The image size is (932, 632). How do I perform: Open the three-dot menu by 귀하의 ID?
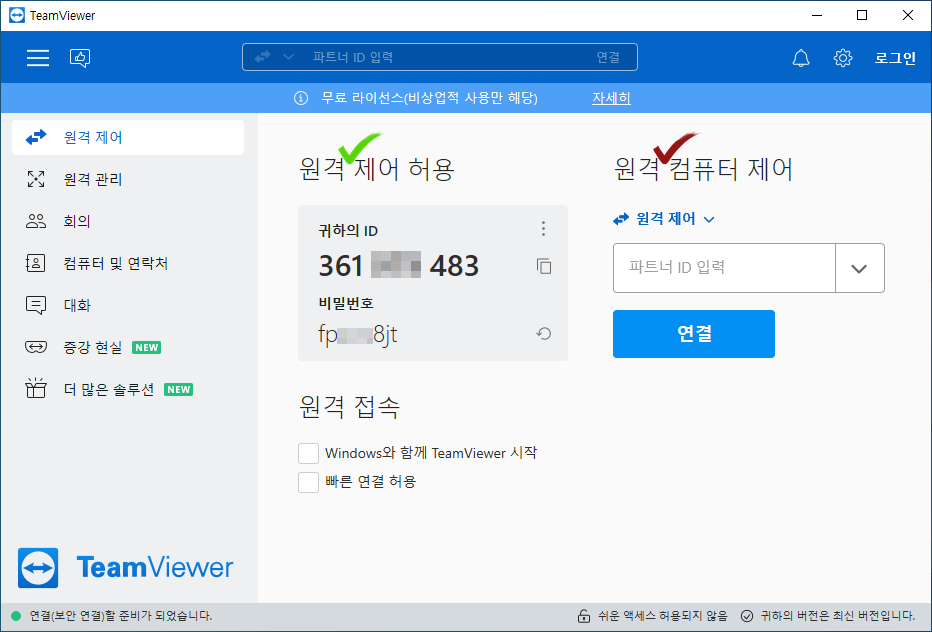click(x=543, y=229)
